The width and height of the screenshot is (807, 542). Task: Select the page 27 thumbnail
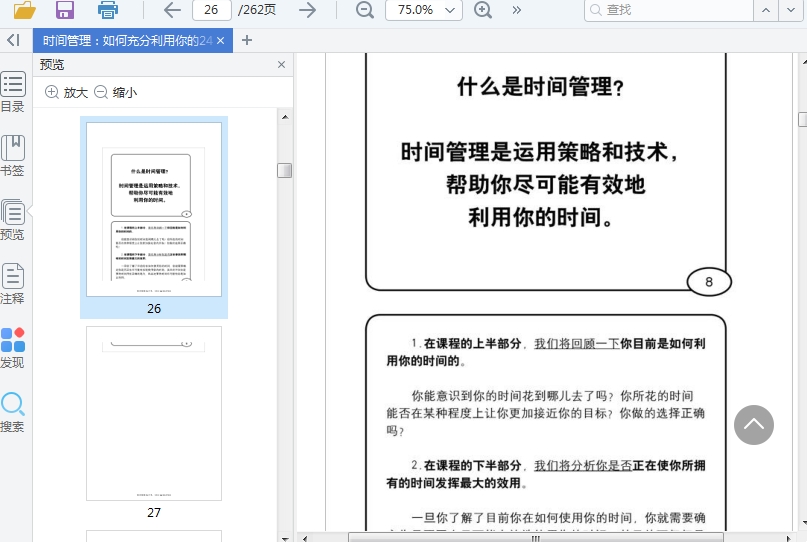[x=154, y=414]
